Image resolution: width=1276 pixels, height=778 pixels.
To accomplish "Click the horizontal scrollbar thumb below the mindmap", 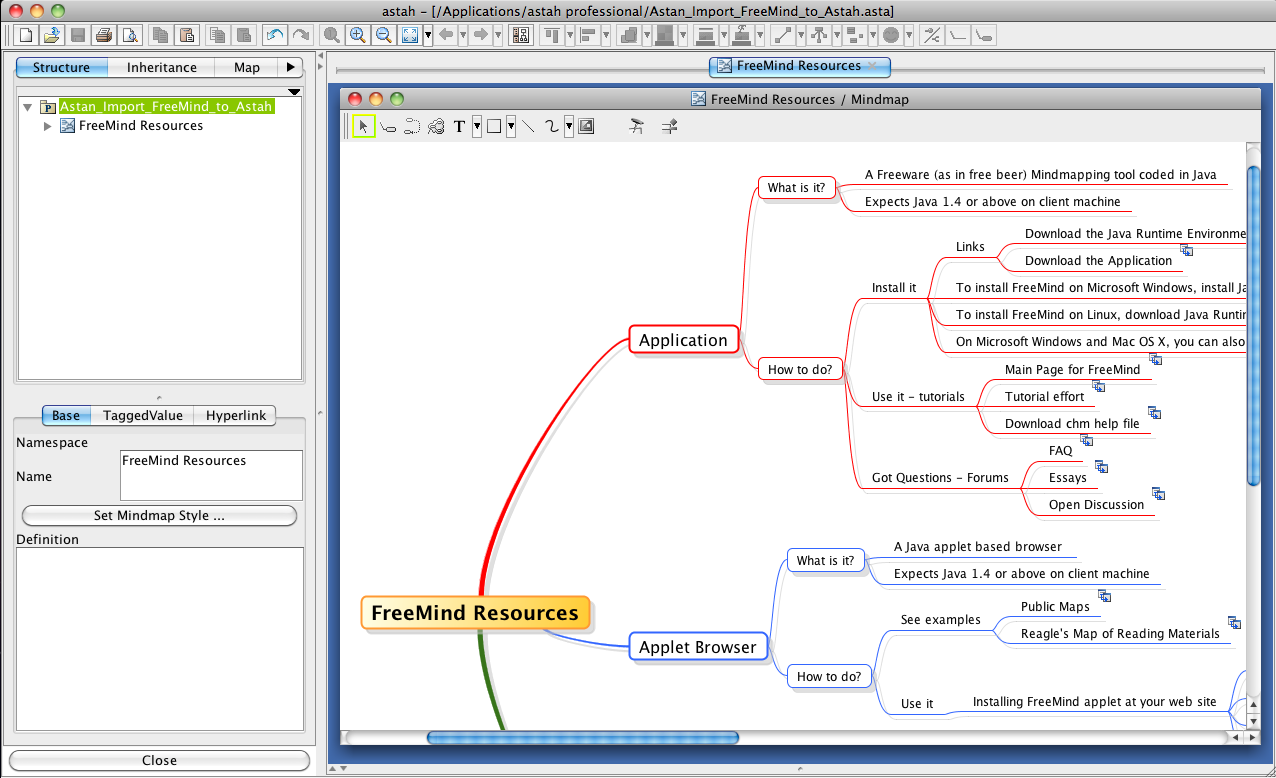I will click(x=582, y=738).
